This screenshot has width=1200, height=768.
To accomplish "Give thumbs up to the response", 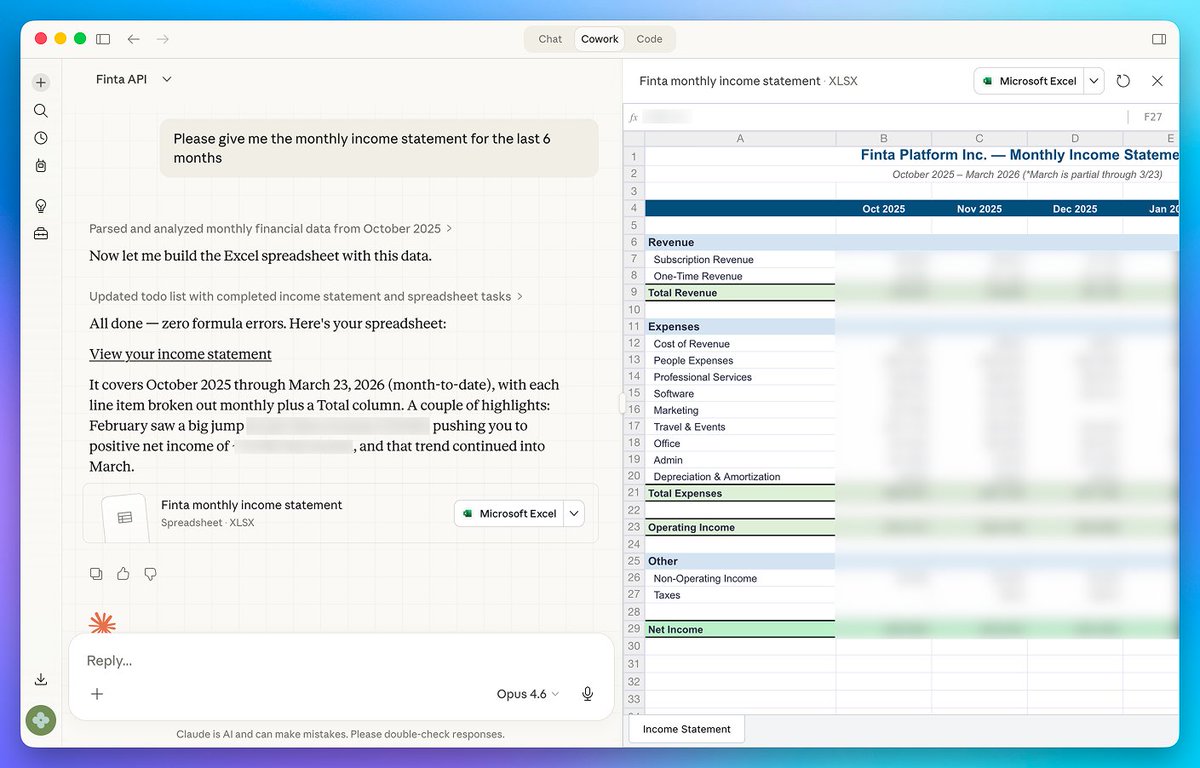I will pos(123,574).
